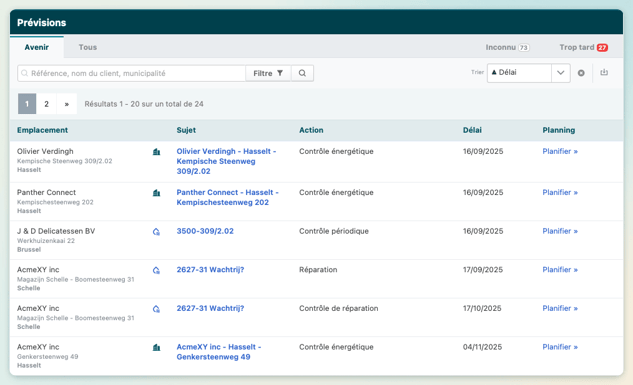Click the Emplacement column header
Viewport: 633px width, 385px height.
[42, 130]
